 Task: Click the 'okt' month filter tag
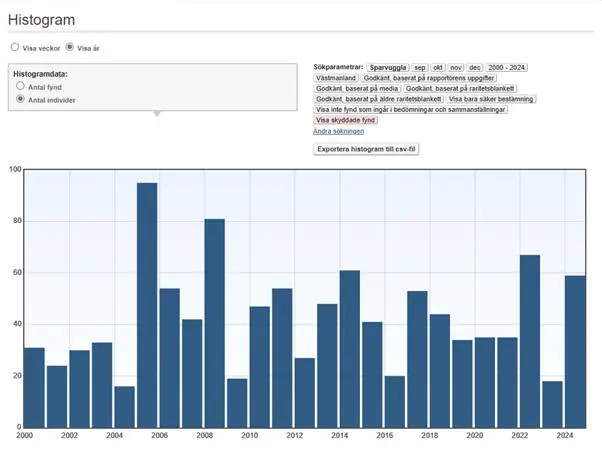(x=438, y=67)
